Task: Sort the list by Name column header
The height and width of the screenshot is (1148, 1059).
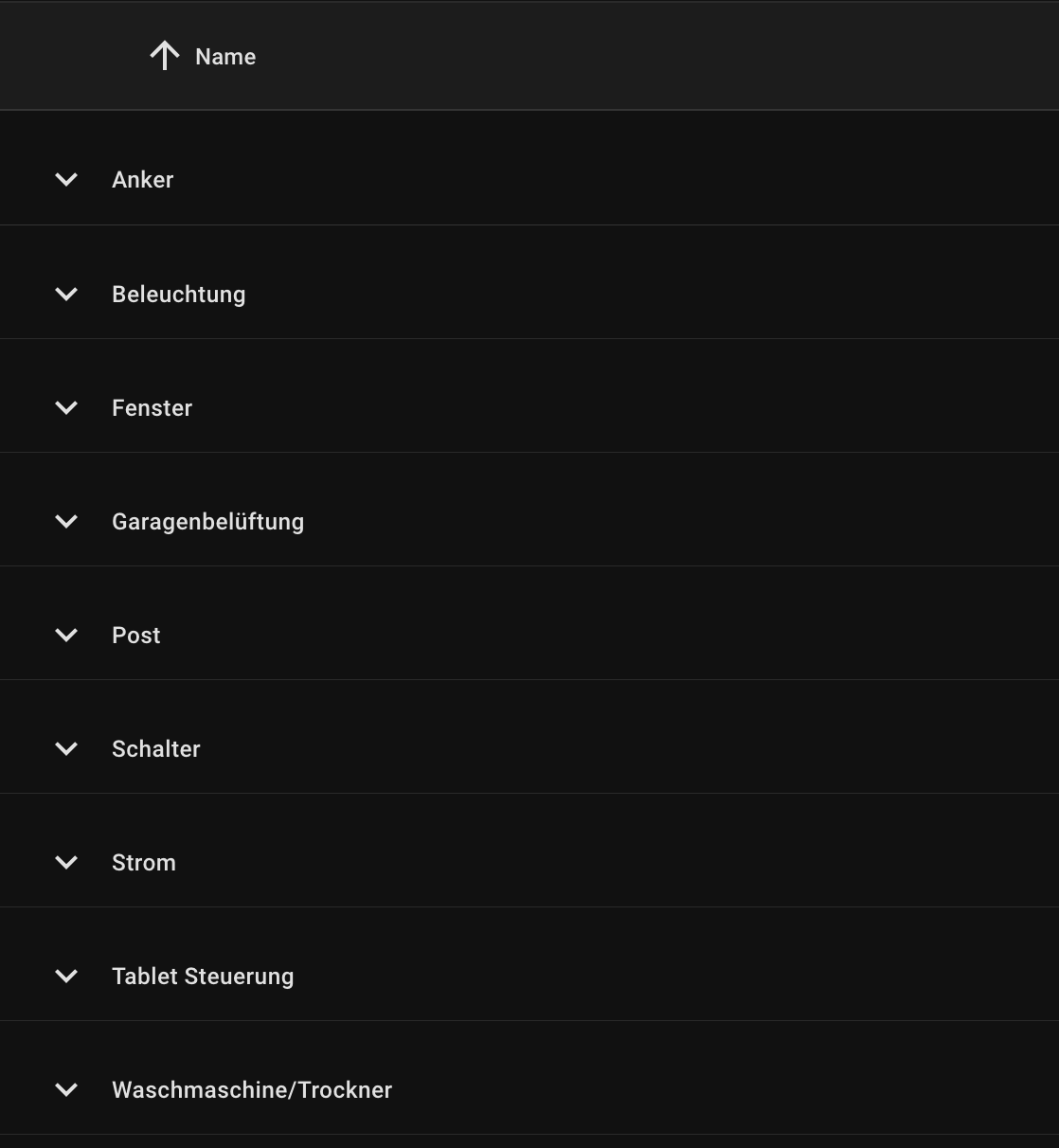Action: click(225, 57)
